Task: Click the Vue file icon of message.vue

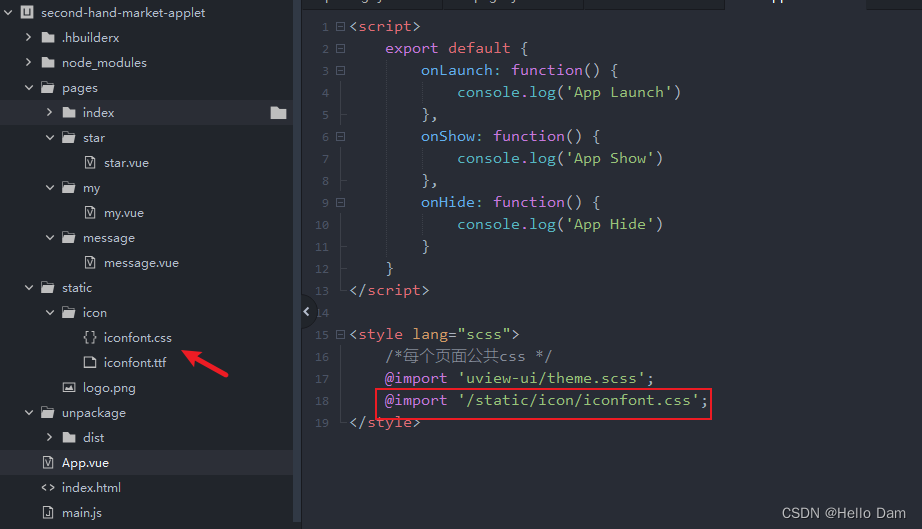Action: click(x=90, y=262)
